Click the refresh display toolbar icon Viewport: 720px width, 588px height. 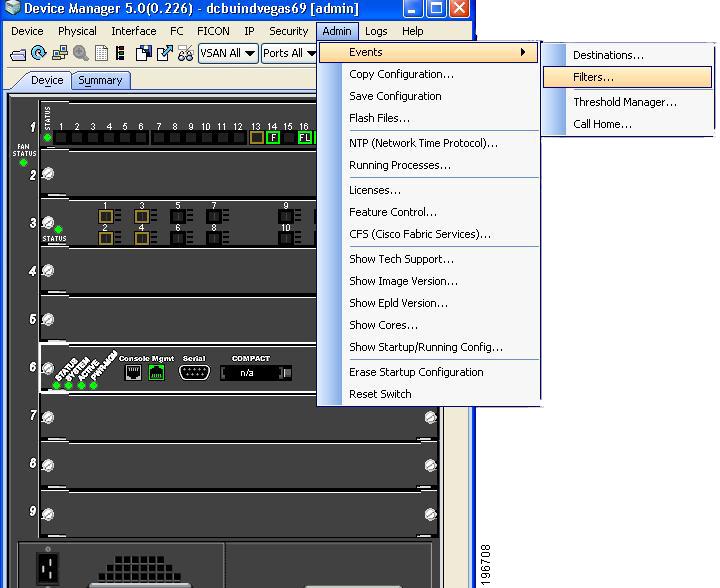[x=38, y=53]
